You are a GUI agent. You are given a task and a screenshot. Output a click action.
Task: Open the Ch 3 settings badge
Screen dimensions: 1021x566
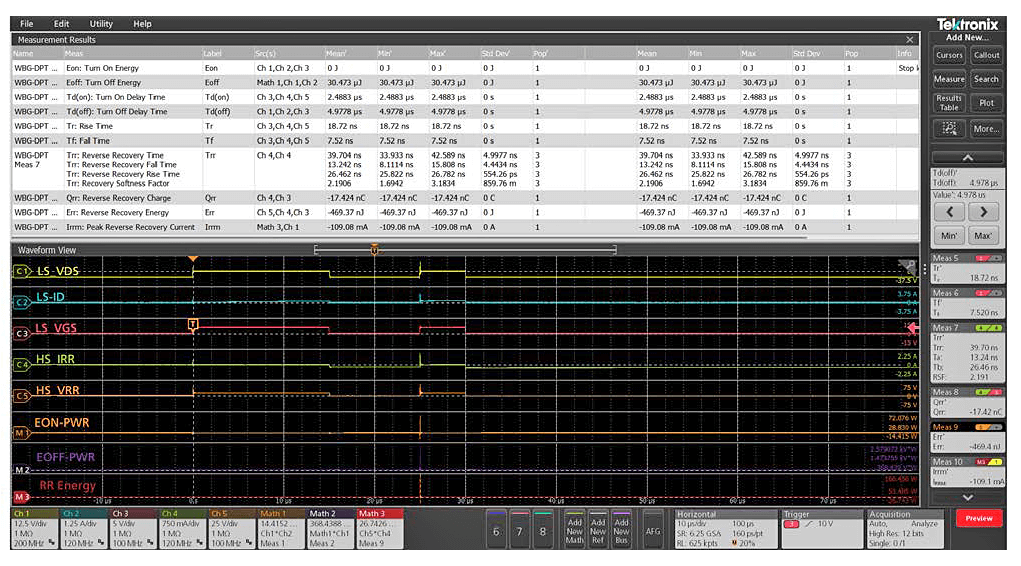click(133, 528)
